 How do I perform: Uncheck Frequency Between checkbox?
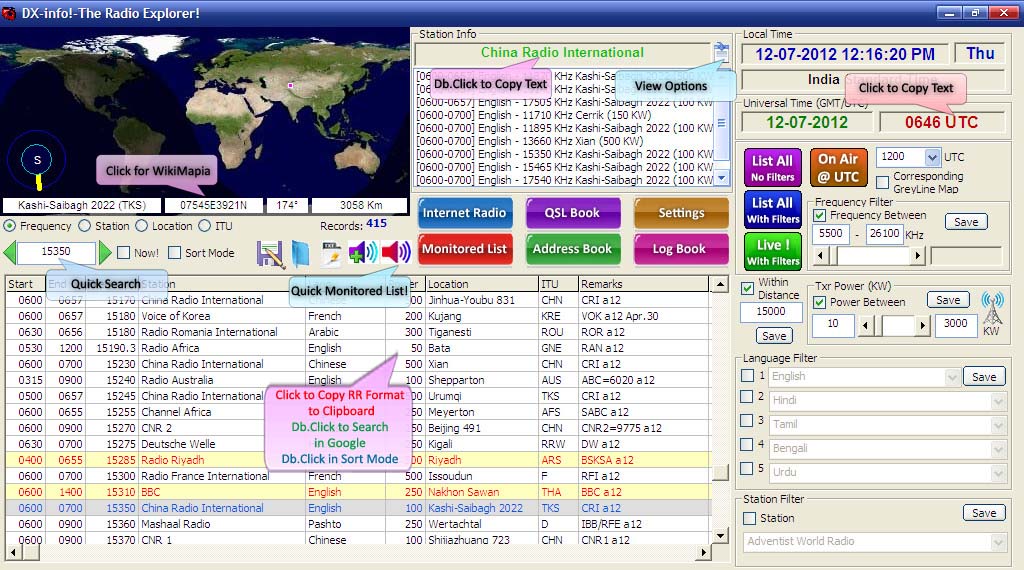[x=820, y=215]
